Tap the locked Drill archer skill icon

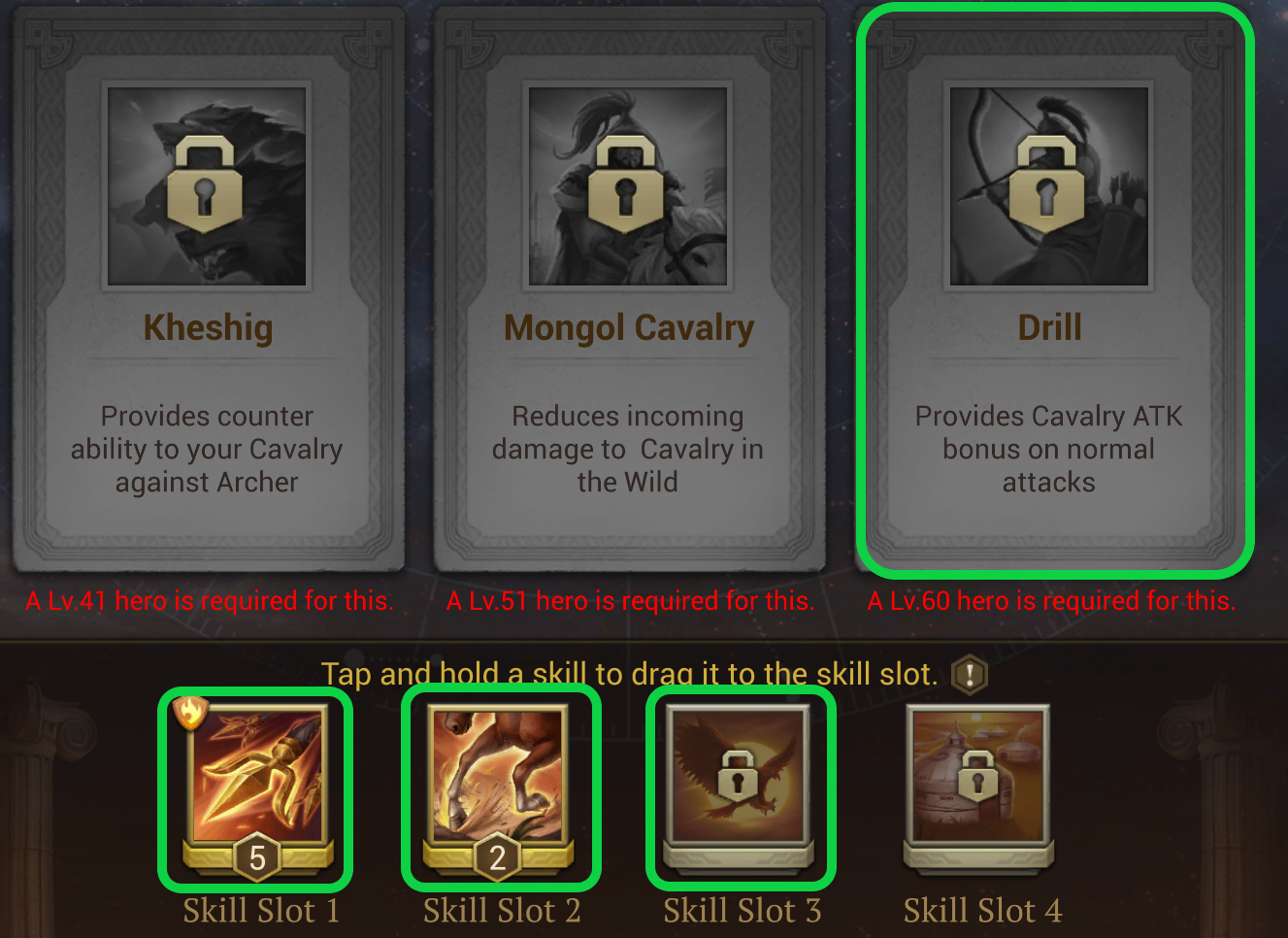point(1049,186)
